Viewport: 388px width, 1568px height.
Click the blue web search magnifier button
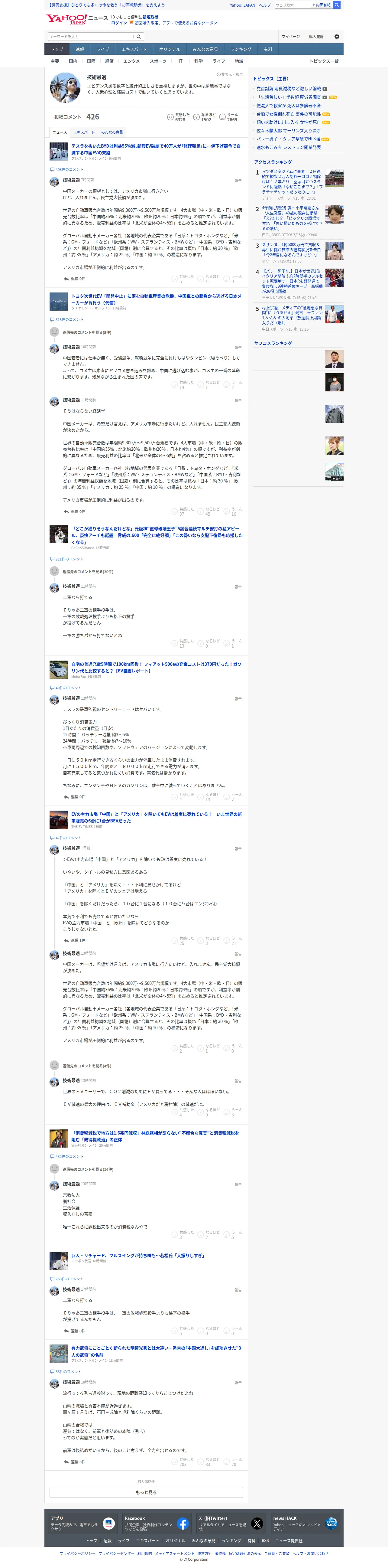[337, 5]
